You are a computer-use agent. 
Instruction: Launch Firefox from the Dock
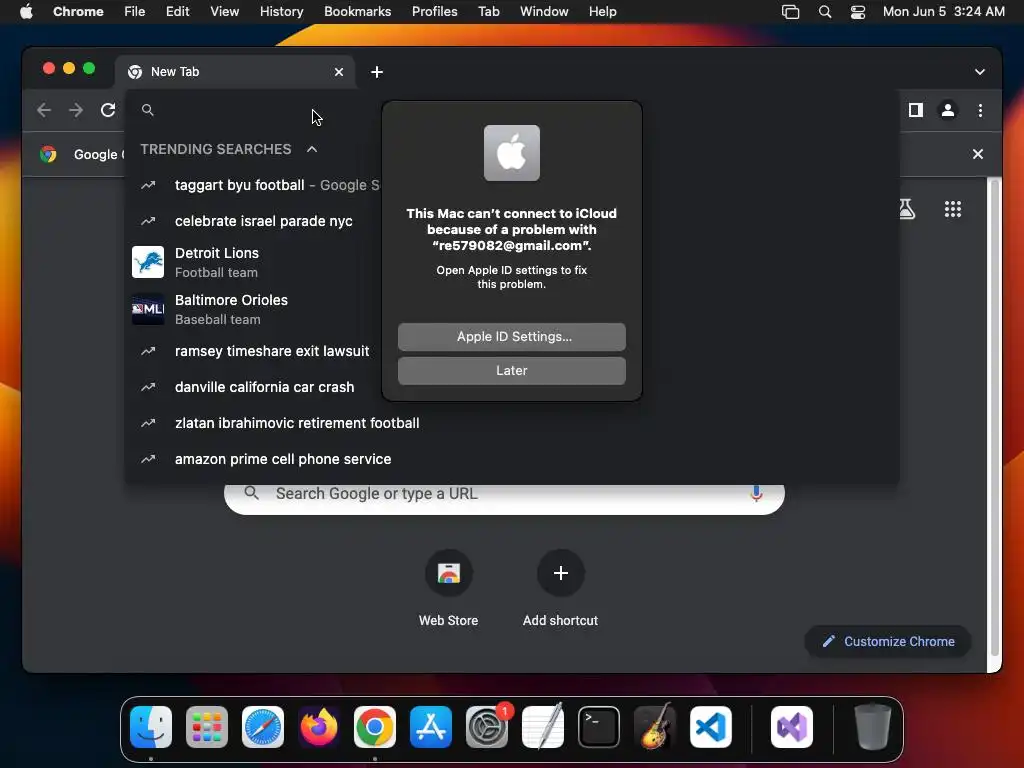click(319, 727)
